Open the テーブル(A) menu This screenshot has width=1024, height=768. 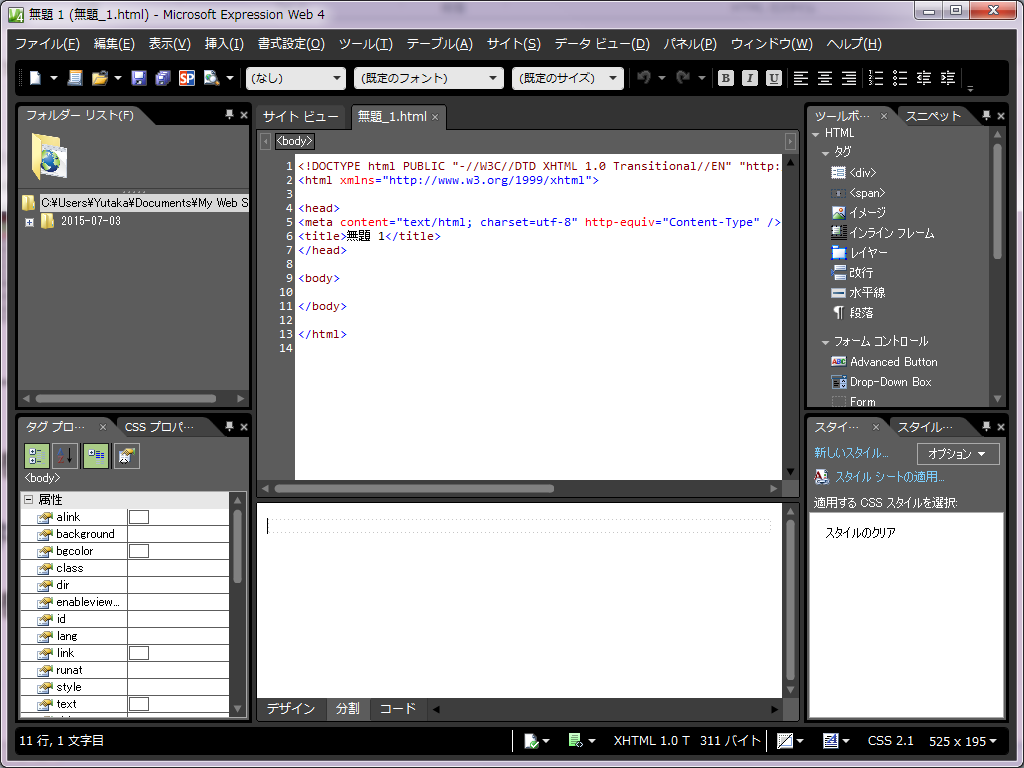pos(440,44)
